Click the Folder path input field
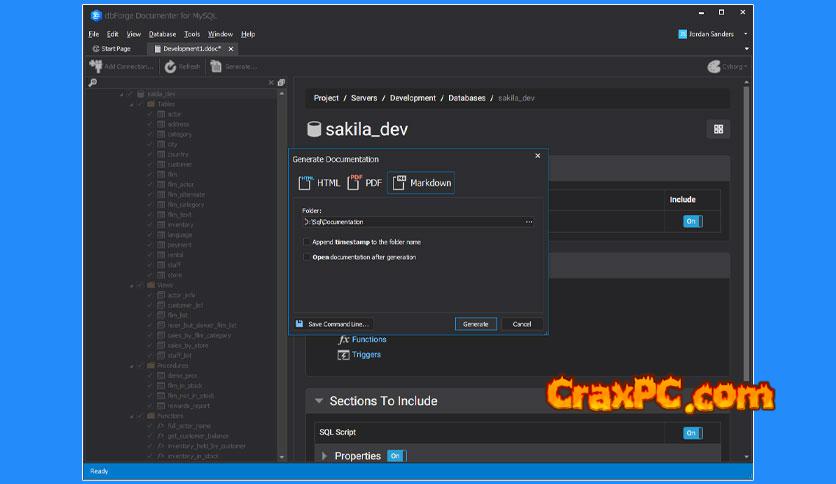 [x=412, y=222]
